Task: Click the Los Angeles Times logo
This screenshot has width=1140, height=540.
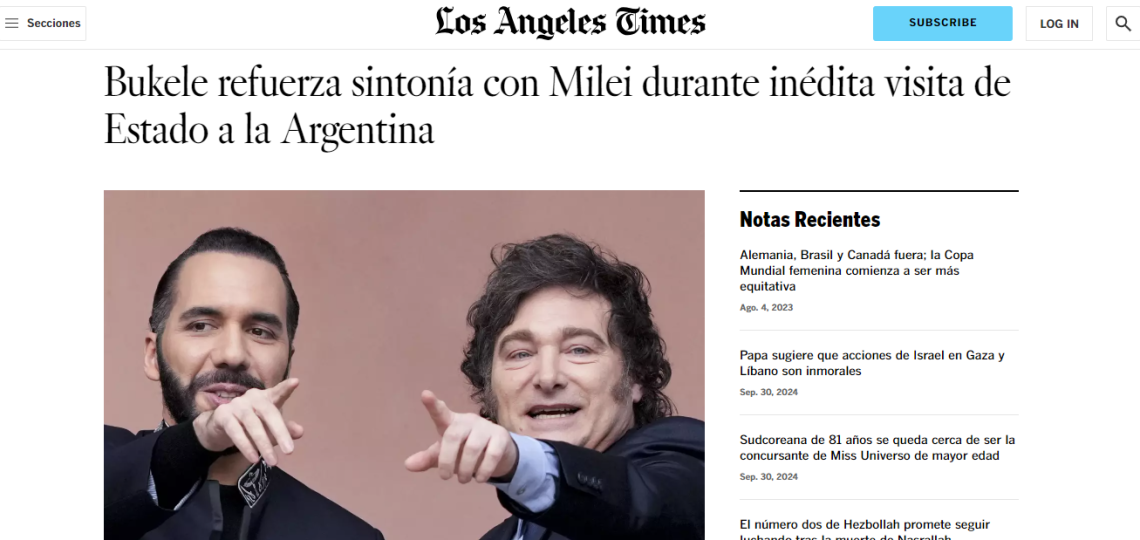Action: pos(570,23)
